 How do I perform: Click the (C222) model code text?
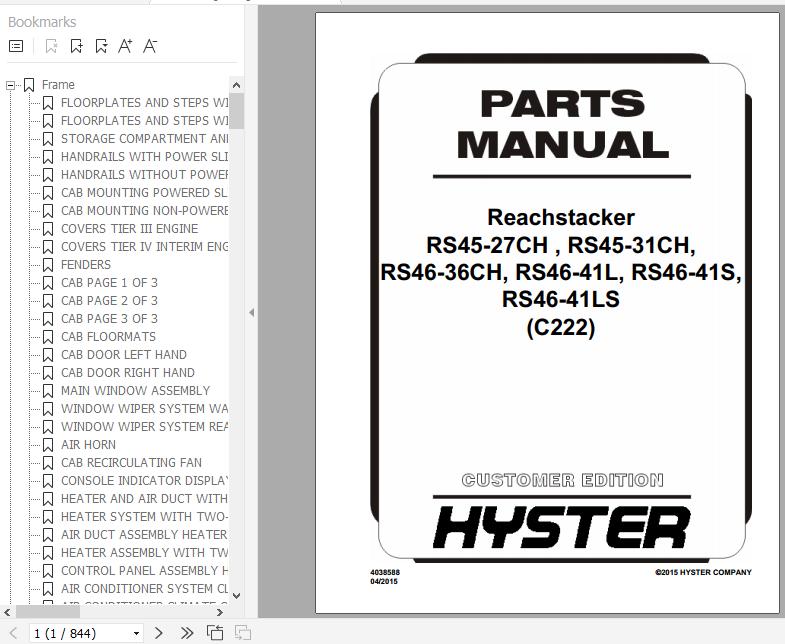click(561, 328)
